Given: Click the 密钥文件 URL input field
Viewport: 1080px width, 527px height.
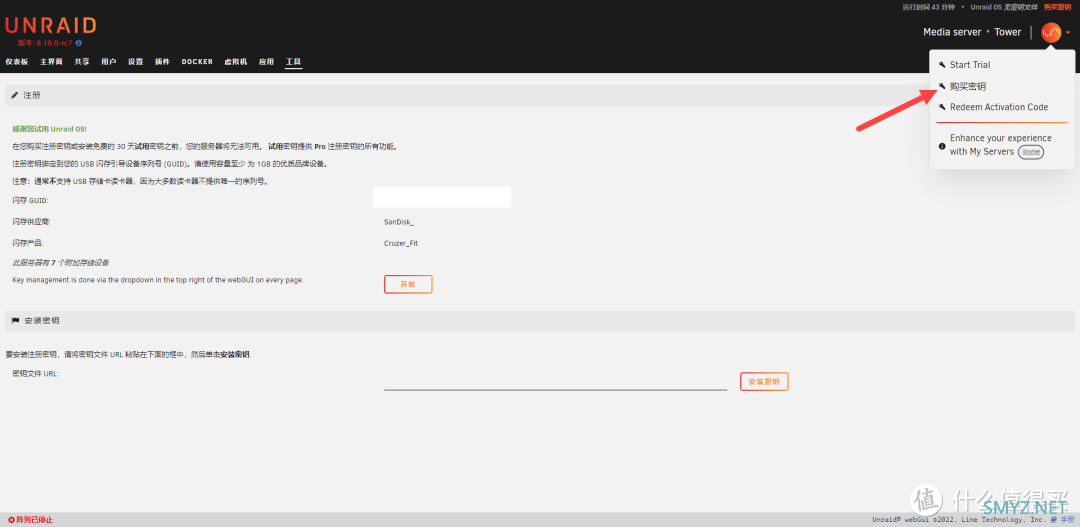Looking at the screenshot, I should click(x=555, y=382).
